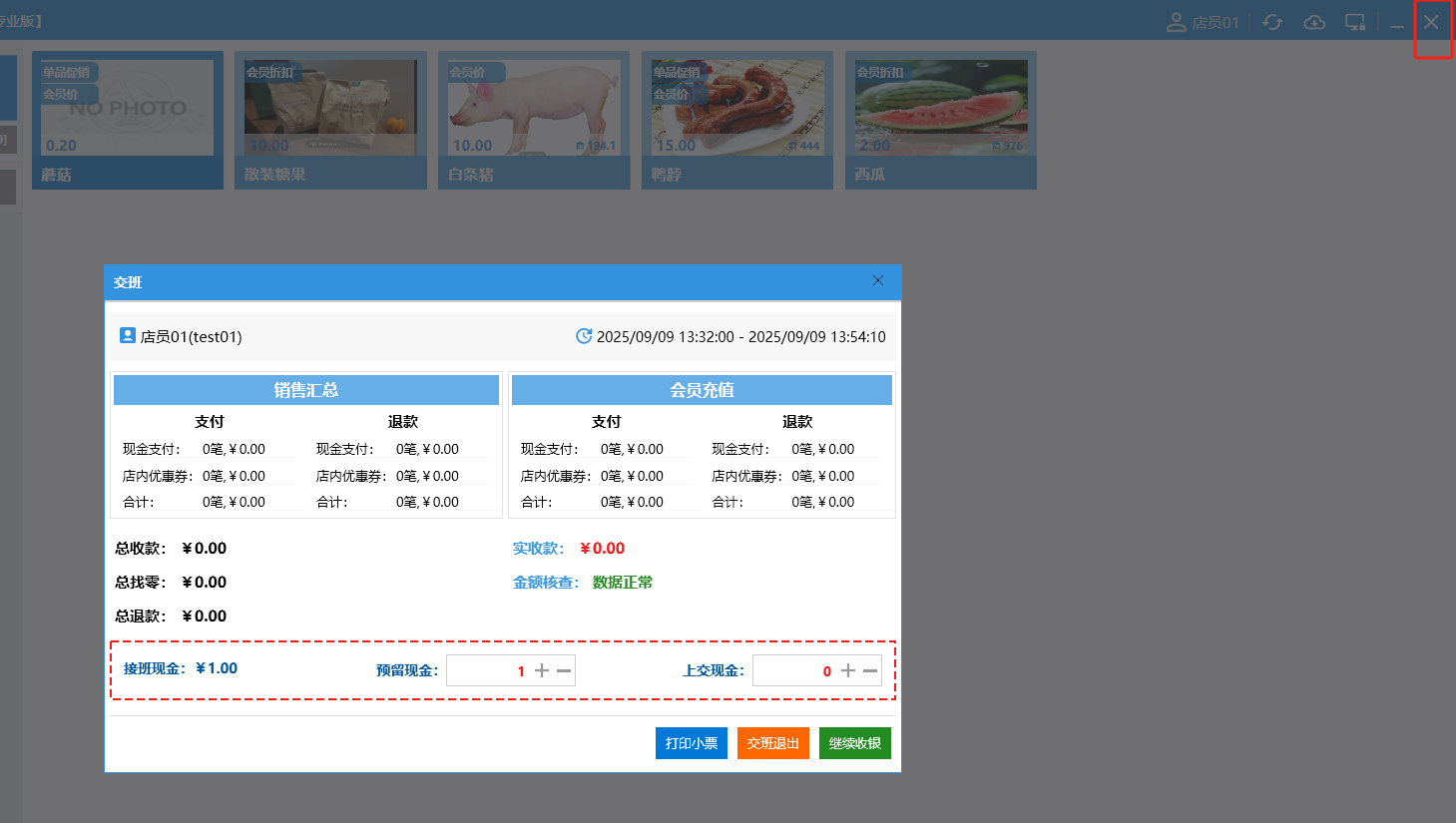Image resolution: width=1456 pixels, height=823 pixels.
Task: Click the sync refresh icon in title bar
Action: point(1272,22)
